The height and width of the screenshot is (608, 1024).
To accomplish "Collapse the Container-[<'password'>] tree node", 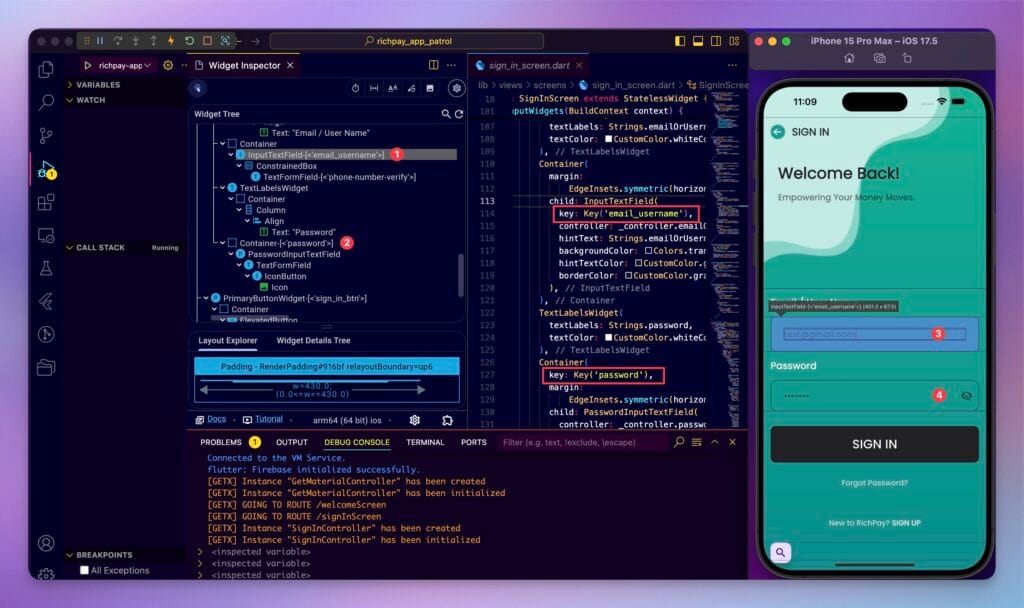I will point(223,243).
